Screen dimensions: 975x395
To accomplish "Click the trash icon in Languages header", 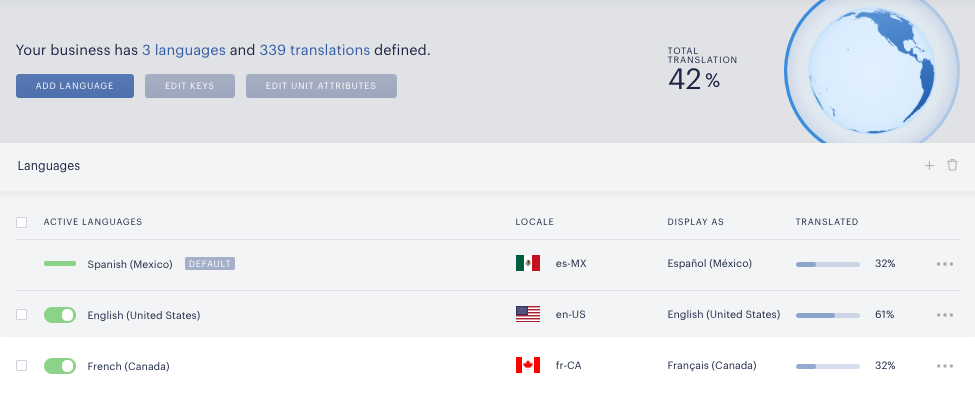I will [952, 165].
